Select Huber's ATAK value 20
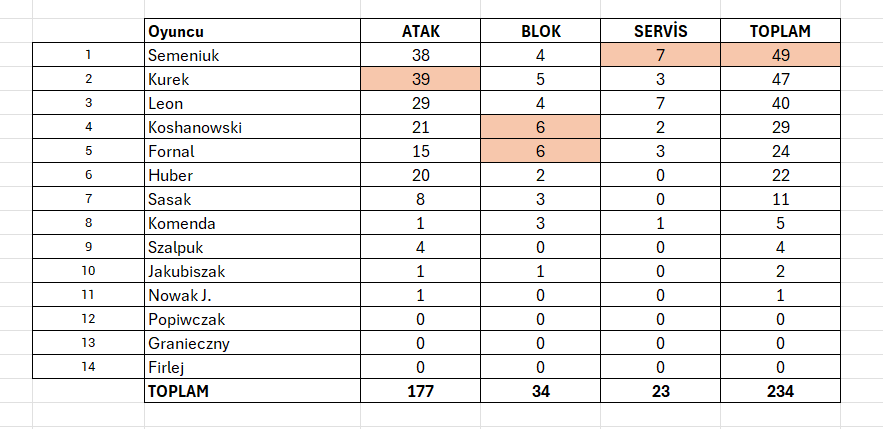The image size is (883, 429). click(x=420, y=176)
